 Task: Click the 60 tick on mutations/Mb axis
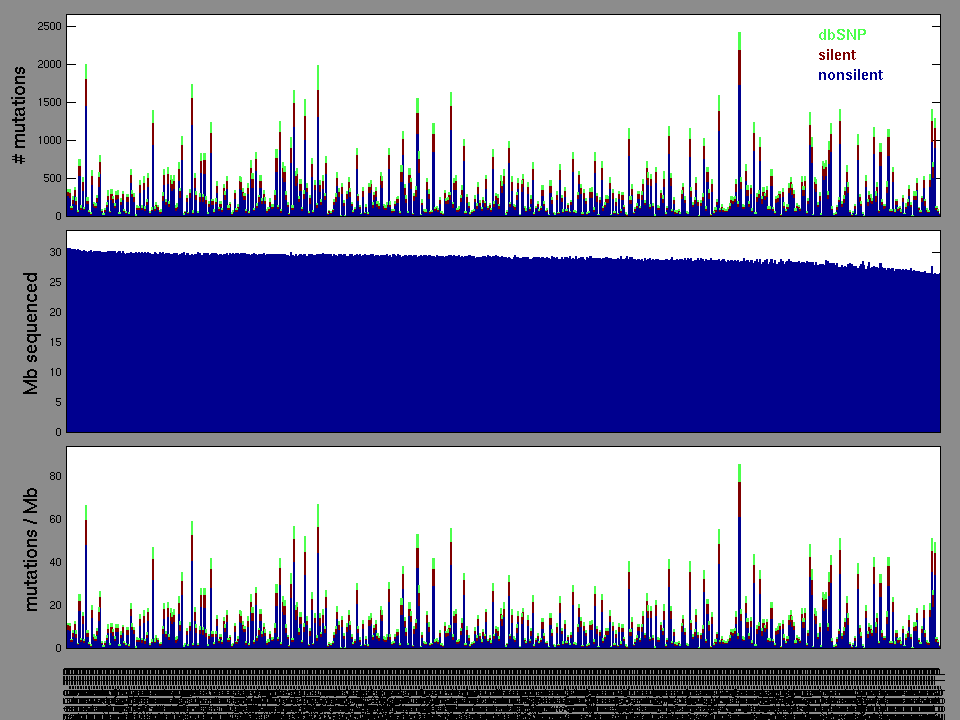(x=54, y=520)
